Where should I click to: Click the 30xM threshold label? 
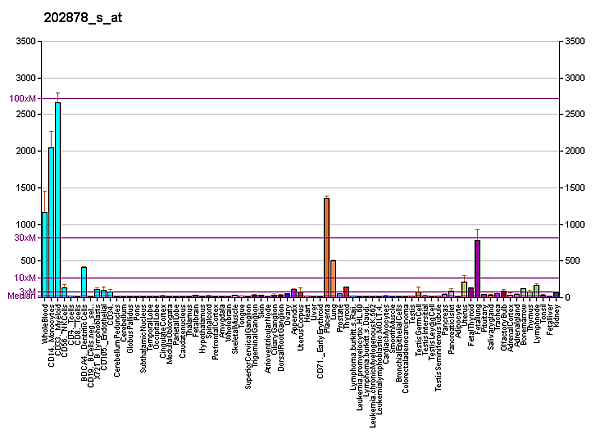[25, 237]
